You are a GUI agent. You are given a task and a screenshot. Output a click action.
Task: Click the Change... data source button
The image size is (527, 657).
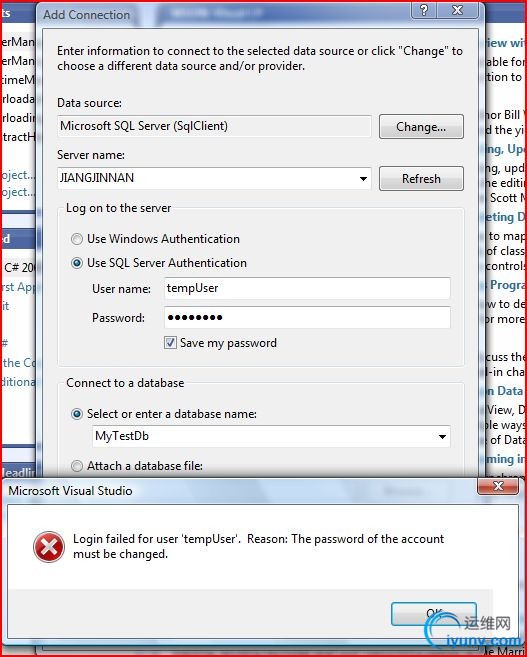[x=421, y=127]
